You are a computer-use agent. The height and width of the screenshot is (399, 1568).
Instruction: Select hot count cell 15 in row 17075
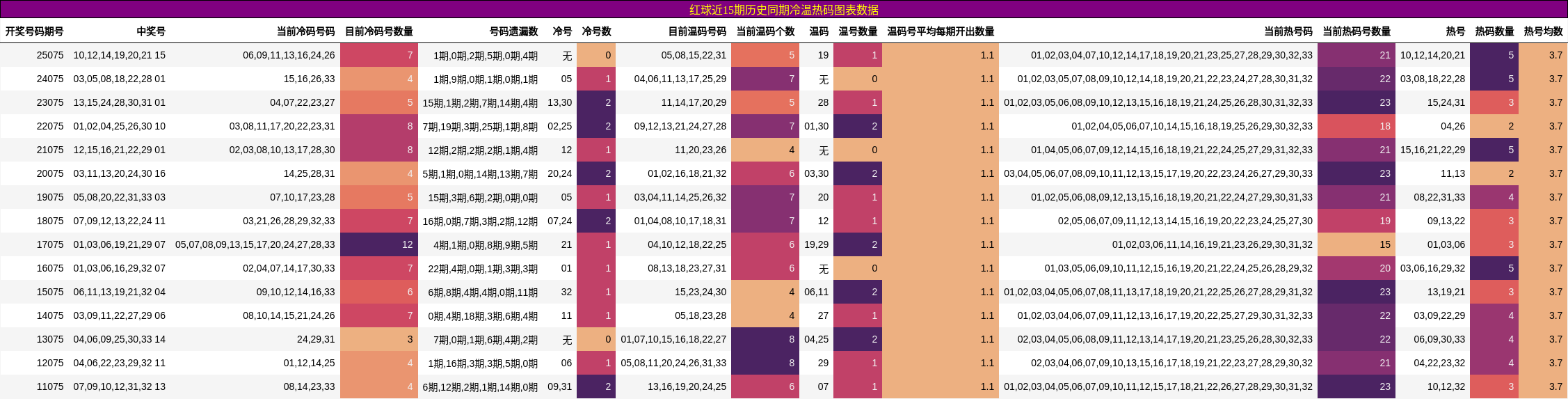click(1357, 244)
